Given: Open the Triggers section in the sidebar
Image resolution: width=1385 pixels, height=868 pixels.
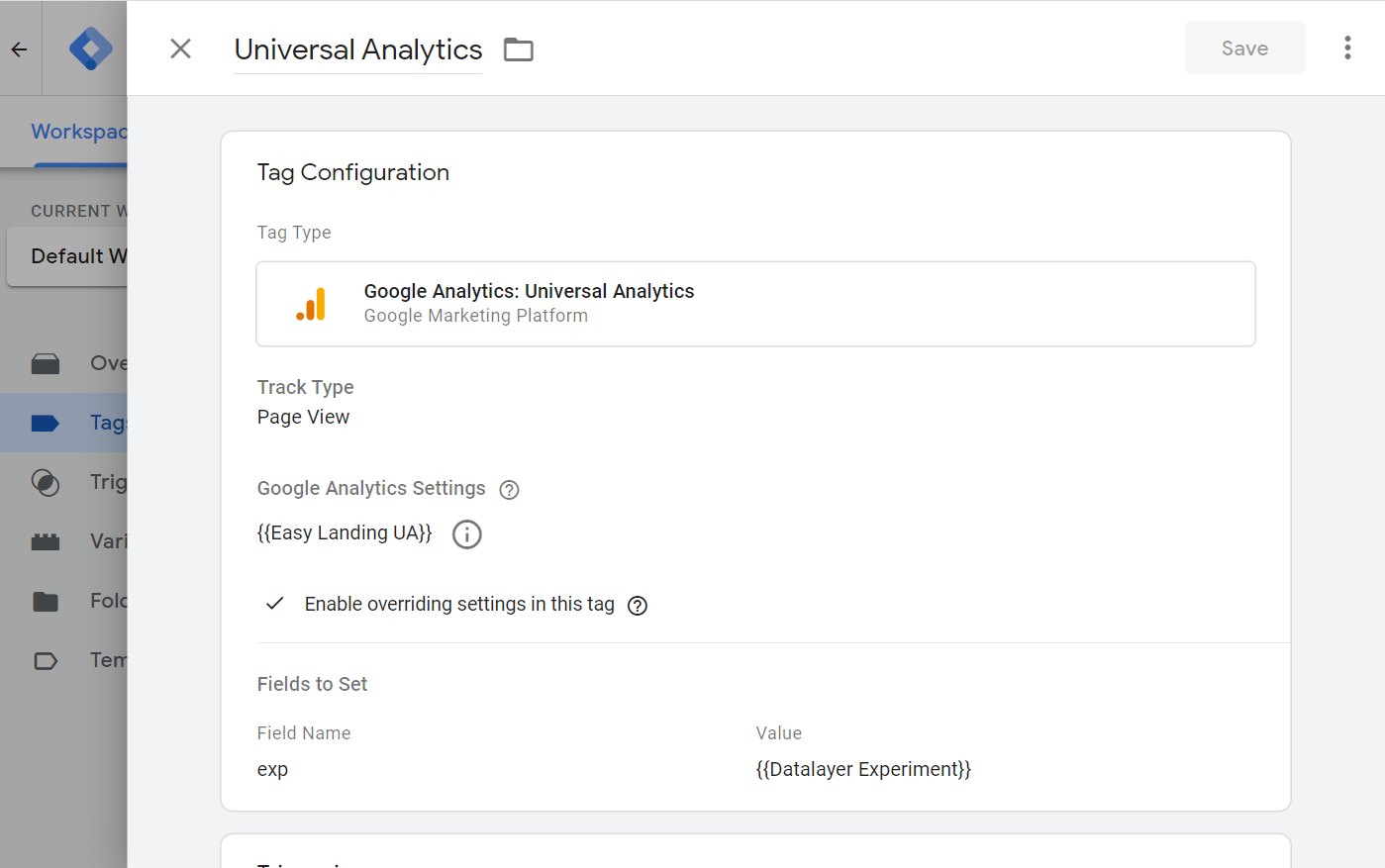Looking at the screenshot, I should 63,482.
